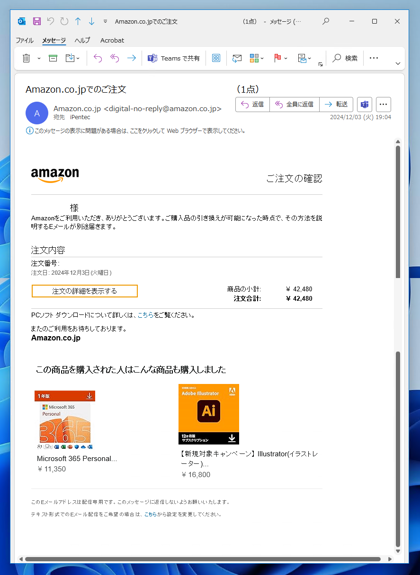
Task: Click the Microsoft 365 Personal product thumbnail
Action: click(65, 420)
